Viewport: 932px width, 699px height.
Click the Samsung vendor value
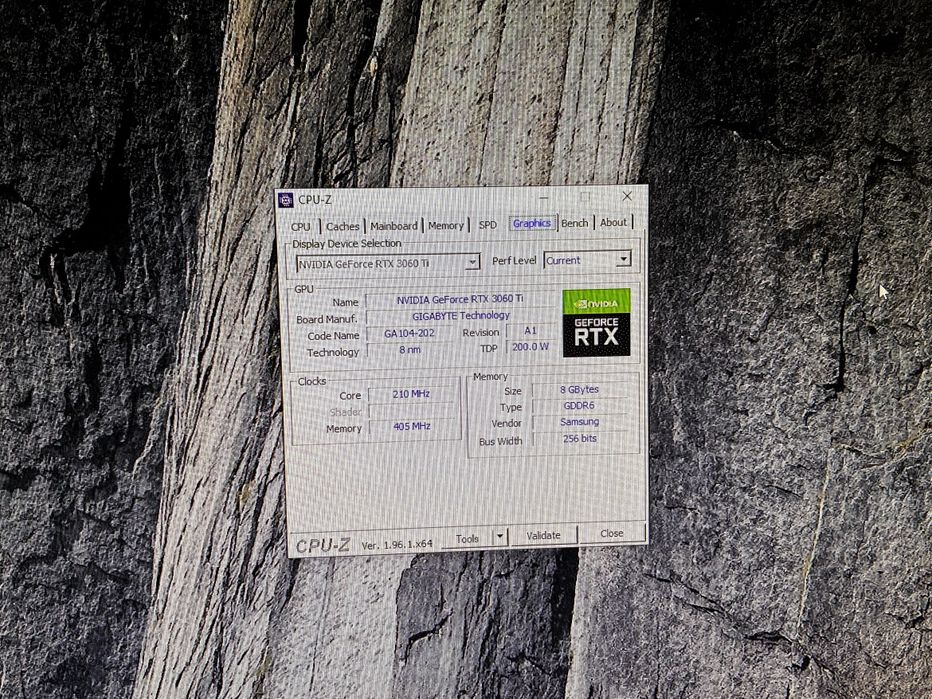[580, 422]
